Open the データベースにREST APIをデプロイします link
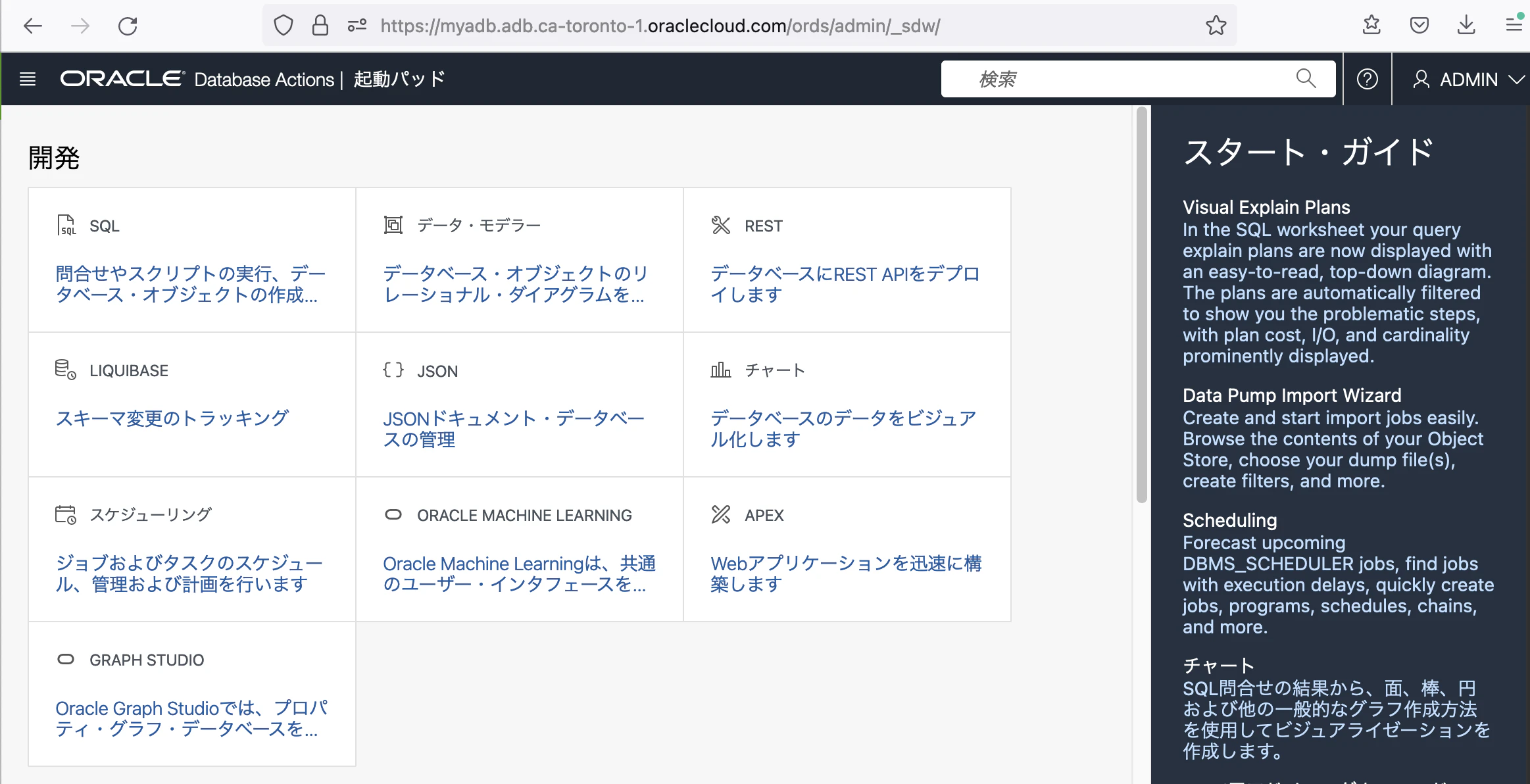Image resolution: width=1530 pixels, height=784 pixels. point(845,284)
